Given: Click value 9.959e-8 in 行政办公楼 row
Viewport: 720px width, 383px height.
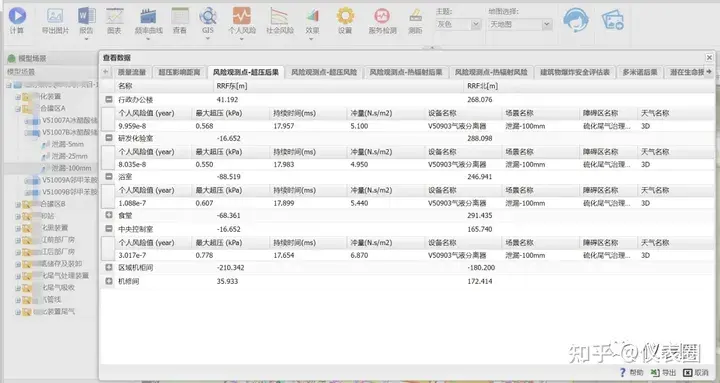Looking at the screenshot, I should (132, 126).
